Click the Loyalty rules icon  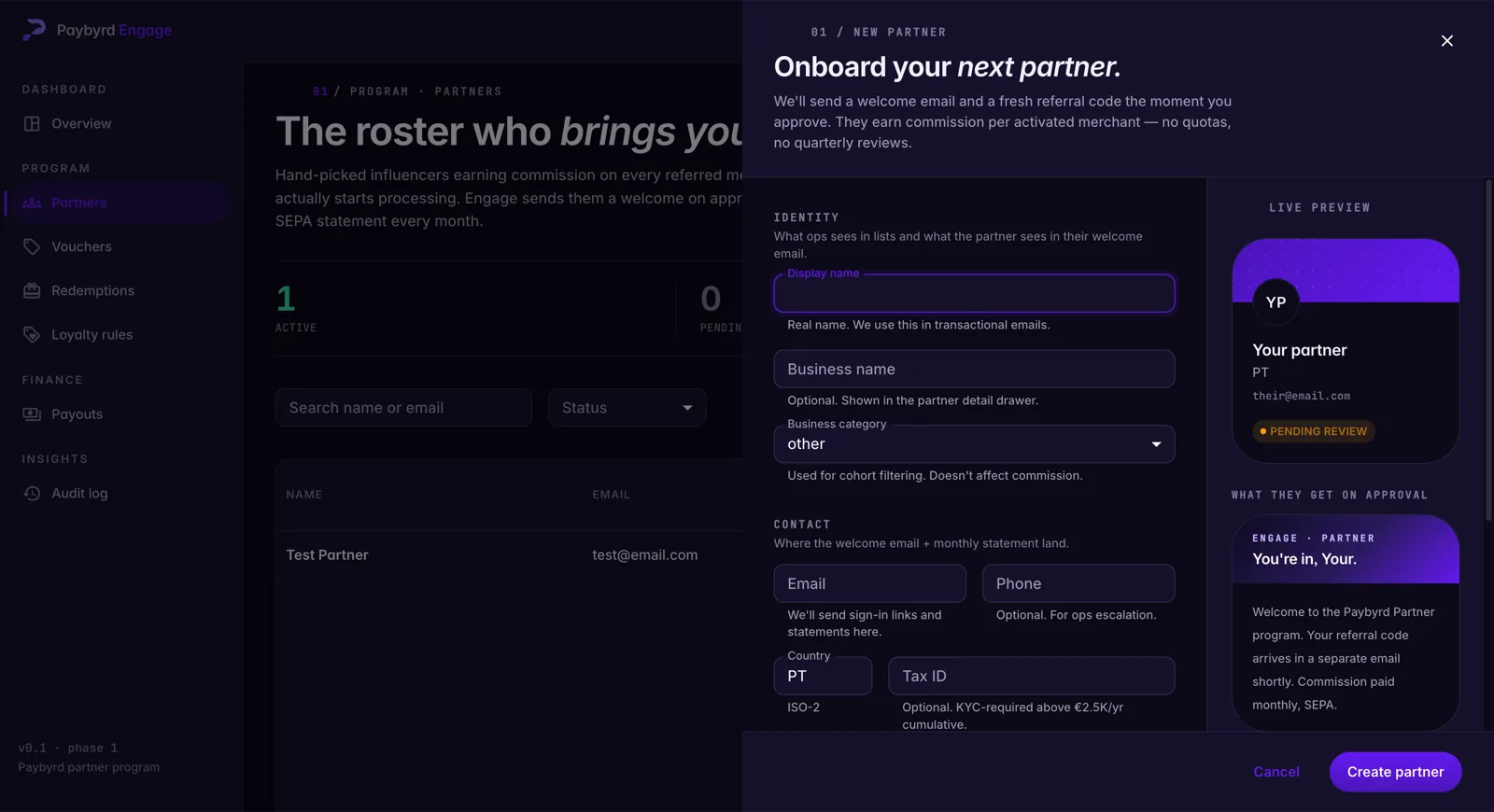[x=32, y=335]
